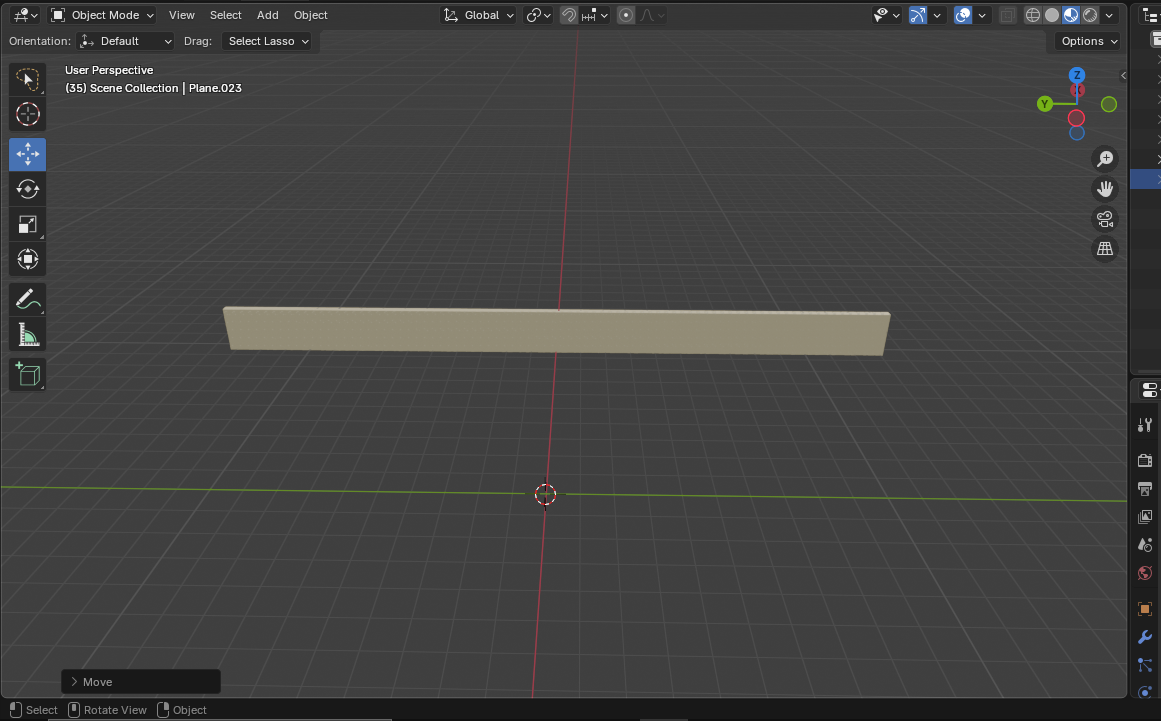Open the Object menu
Screen dimensions: 1161x721
tap(310, 15)
